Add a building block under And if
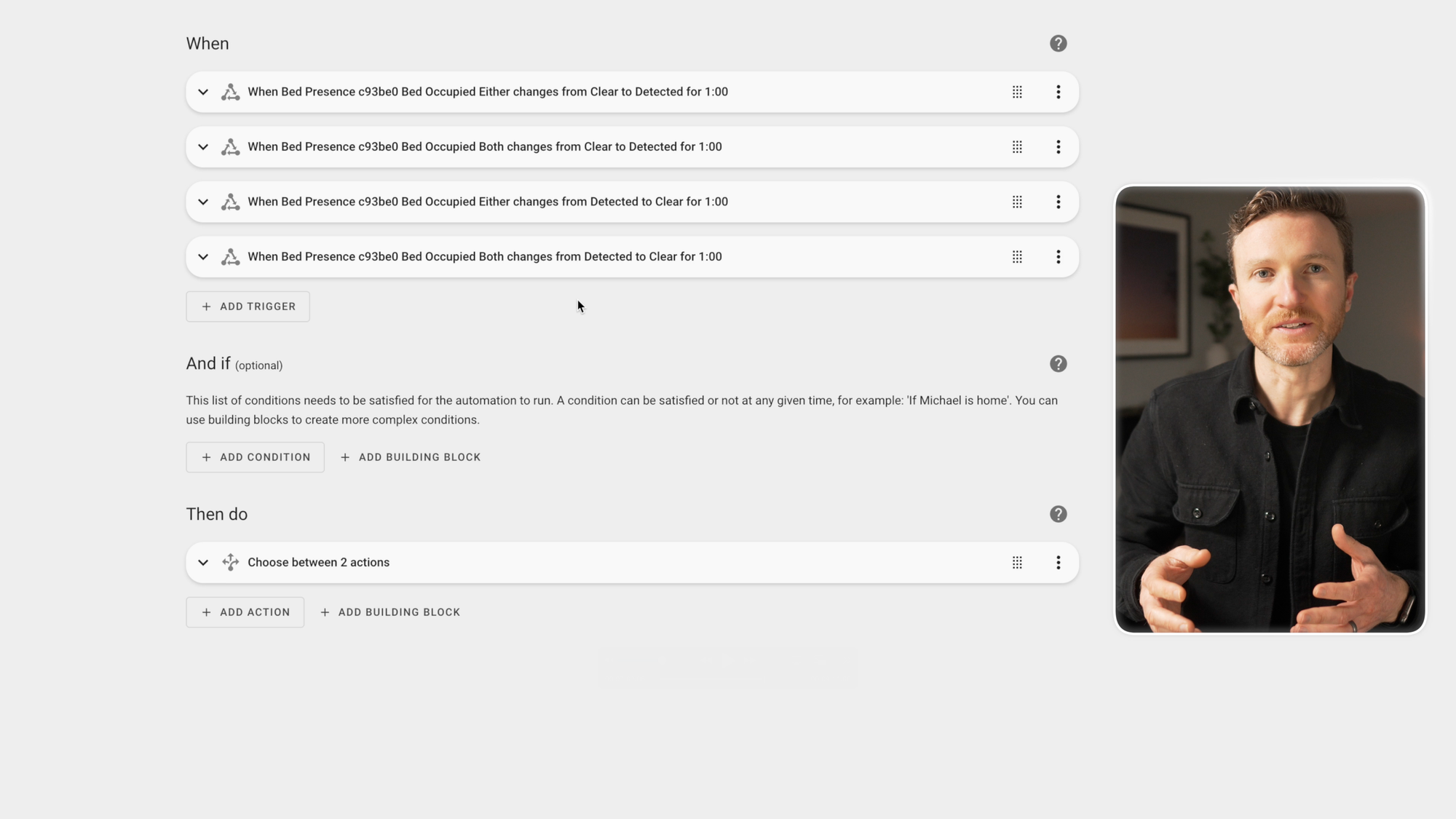 click(411, 457)
